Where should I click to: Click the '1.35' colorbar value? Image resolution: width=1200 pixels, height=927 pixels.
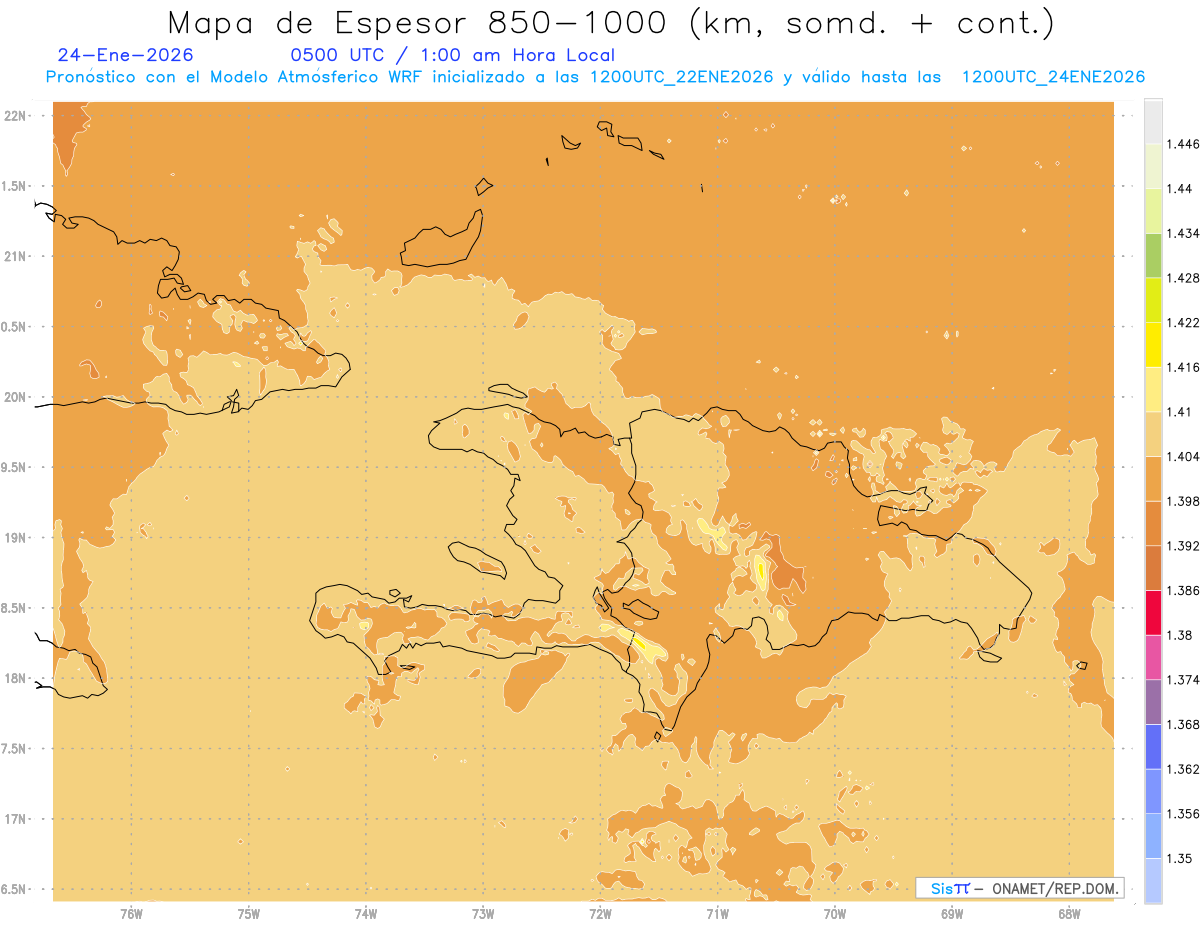pyautogui.click(x=1181, y=858)
